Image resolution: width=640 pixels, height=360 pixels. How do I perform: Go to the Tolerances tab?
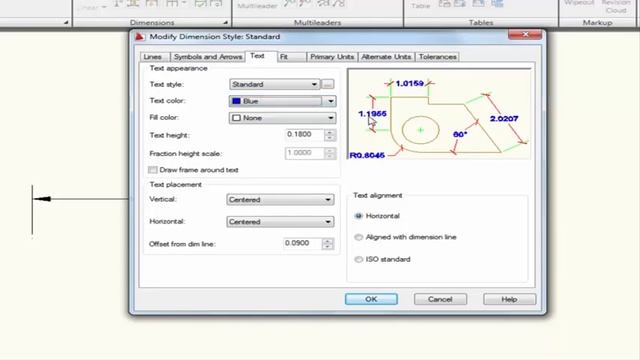pyautogui.click(x=437, y=57)
